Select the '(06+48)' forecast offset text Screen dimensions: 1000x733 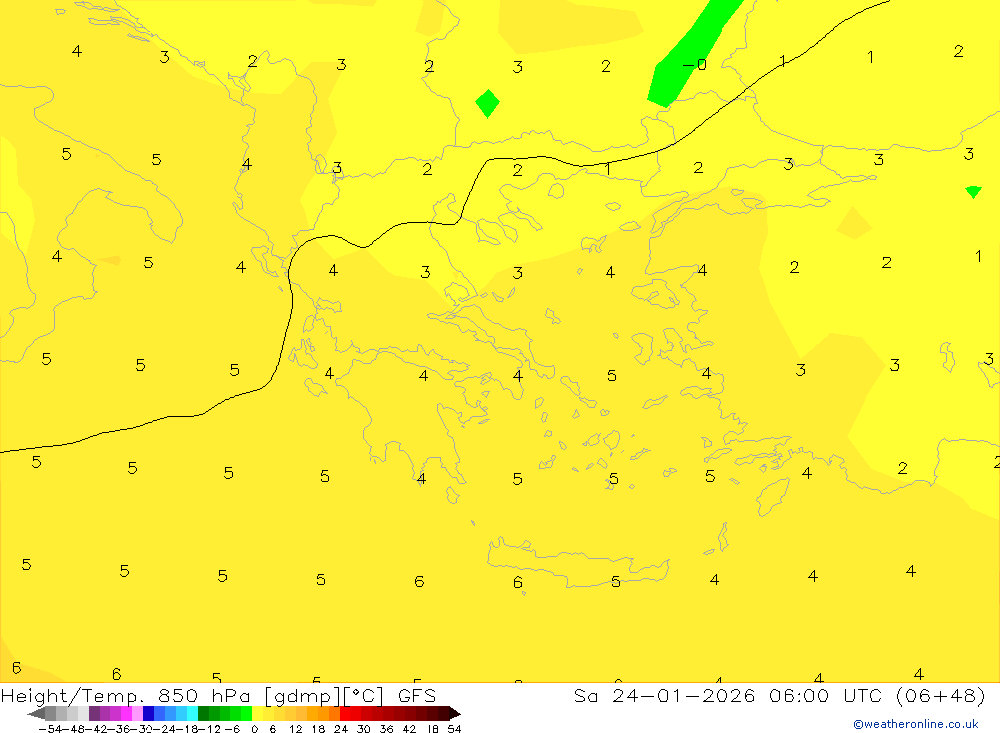coord(941,695)
